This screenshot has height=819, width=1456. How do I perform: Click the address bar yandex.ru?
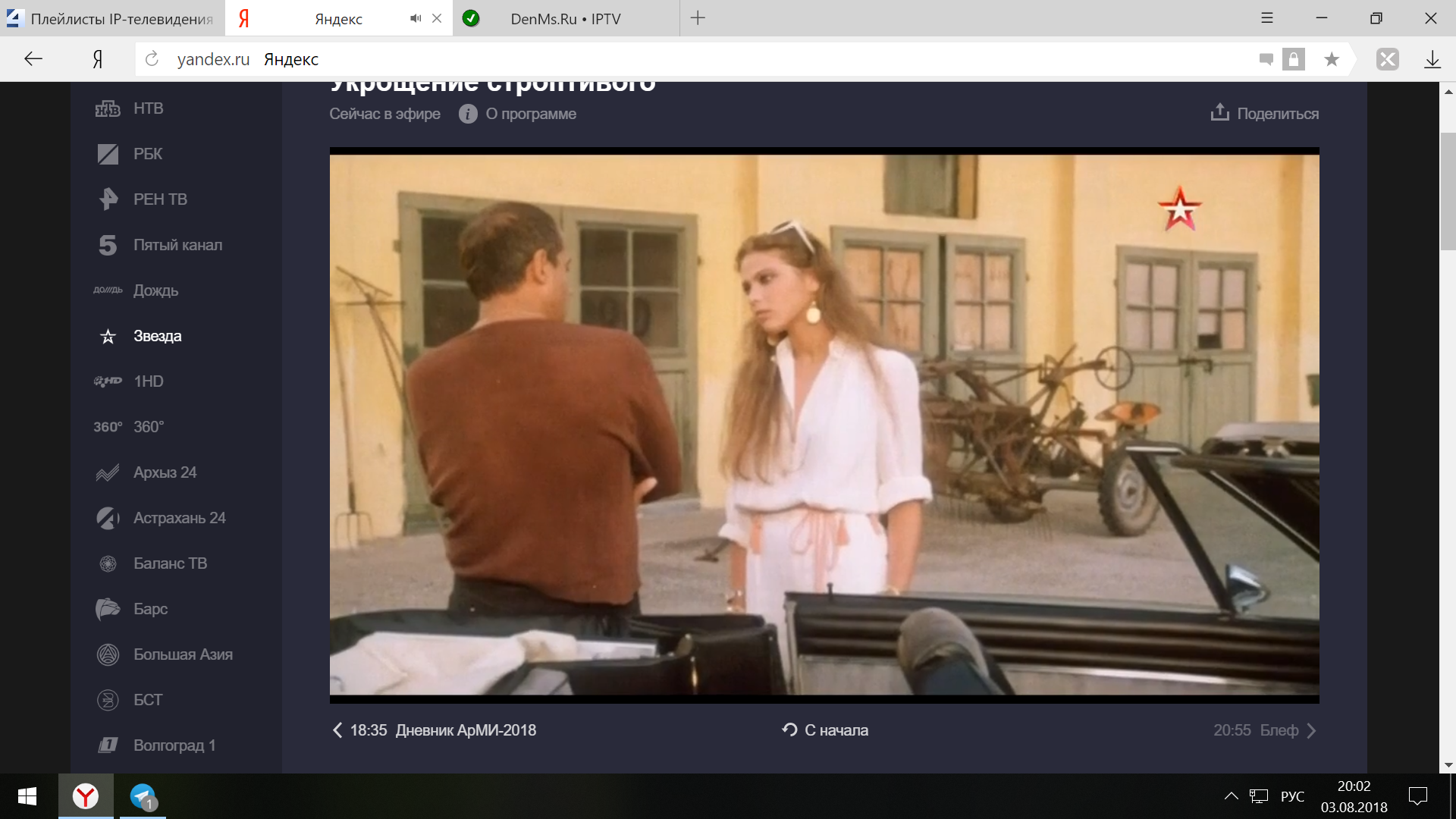[213, 59]
